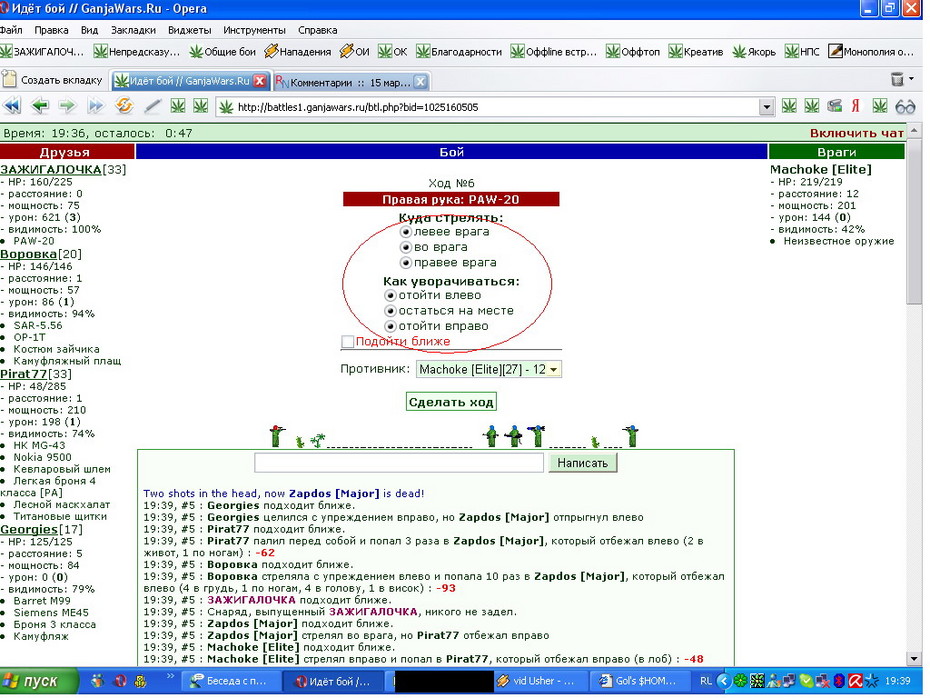Open the Оффтоп bookmark
This screenshot has width=930, height=698.
(x=633, y=52)
